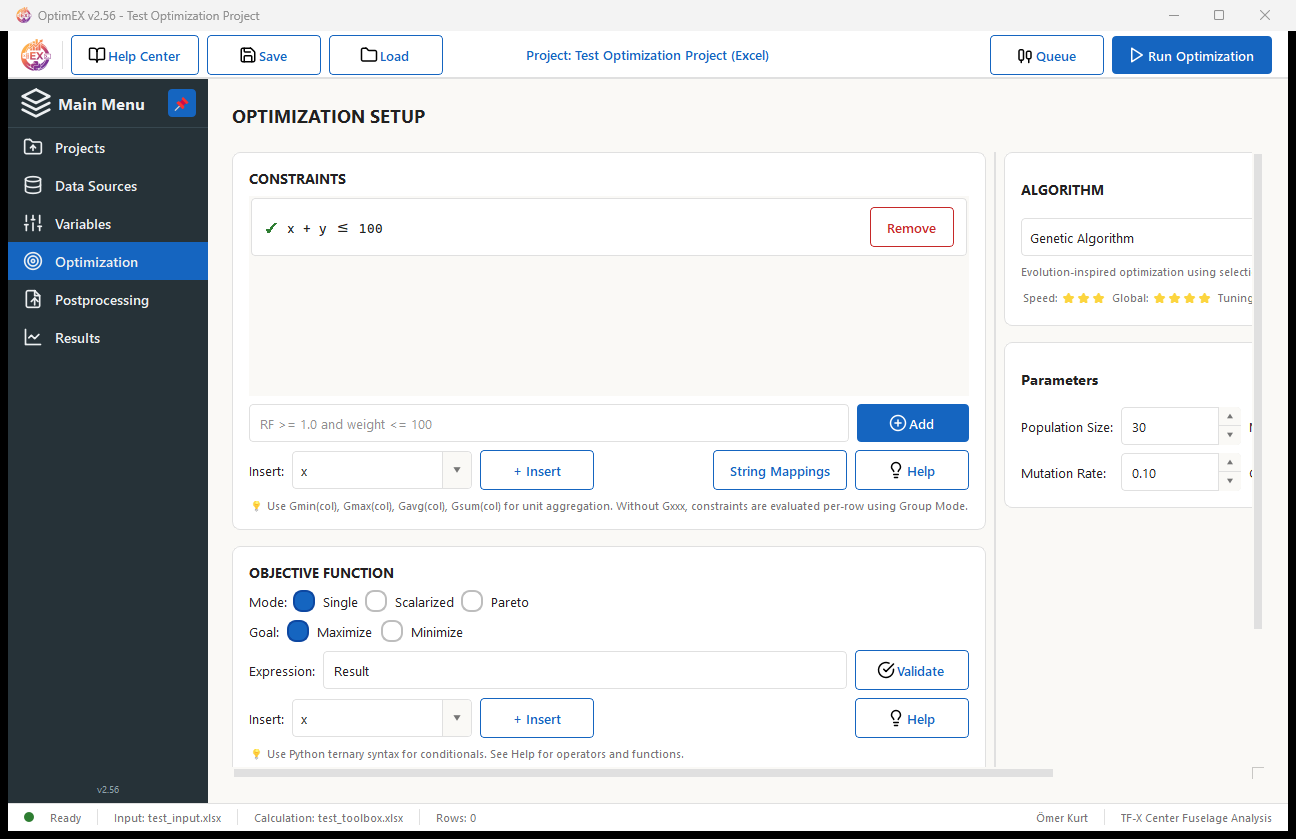The height and width of the screenshot is (839, 1296).
Task: Open Data Sources from the sidebar
Action: point(34,185)
